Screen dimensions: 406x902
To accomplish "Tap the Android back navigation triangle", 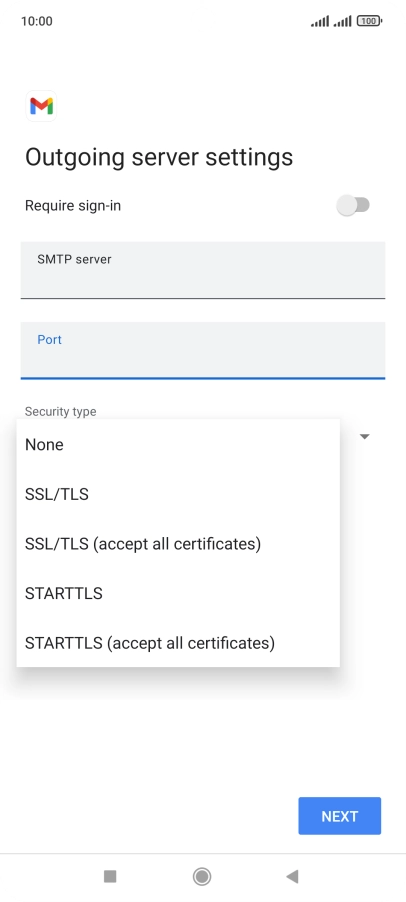I will (292, 876).
